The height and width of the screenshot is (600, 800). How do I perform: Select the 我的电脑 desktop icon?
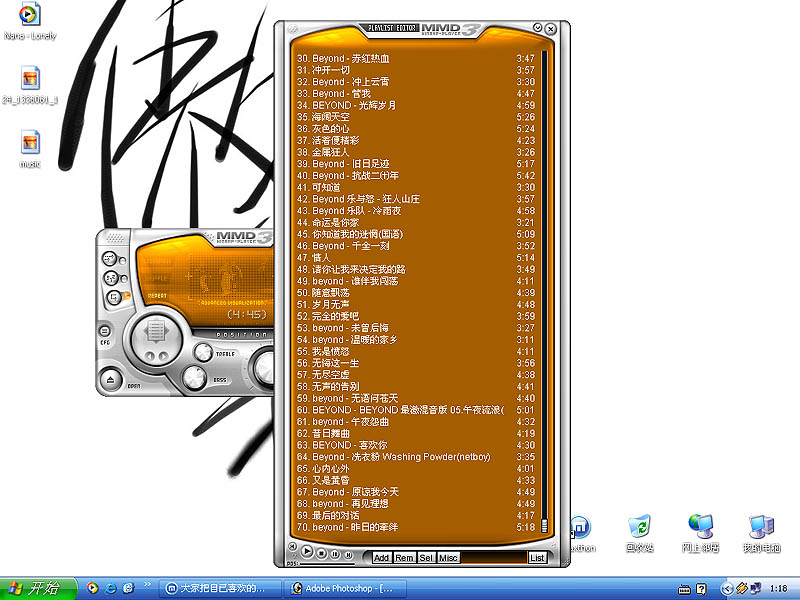[x=761, y=533]
